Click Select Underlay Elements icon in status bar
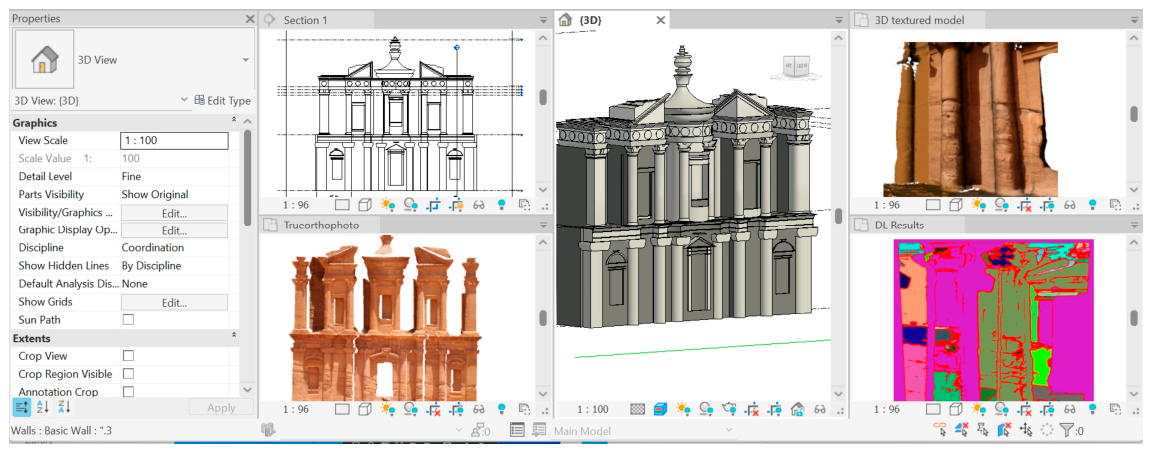Screen dimensions: 1151x452 coord(960,431)
